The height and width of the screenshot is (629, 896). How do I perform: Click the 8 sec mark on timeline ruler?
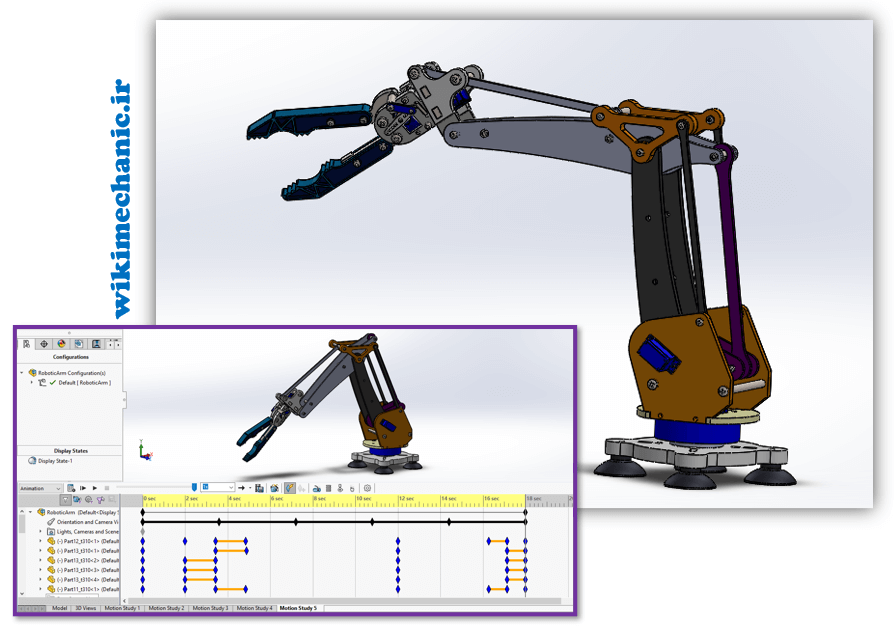[x=319, y=499]
